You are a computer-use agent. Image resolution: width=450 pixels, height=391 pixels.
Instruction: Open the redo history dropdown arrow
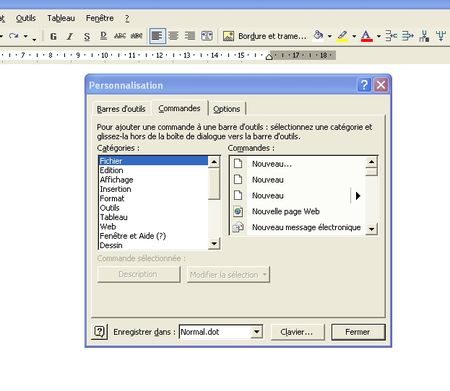26,36
